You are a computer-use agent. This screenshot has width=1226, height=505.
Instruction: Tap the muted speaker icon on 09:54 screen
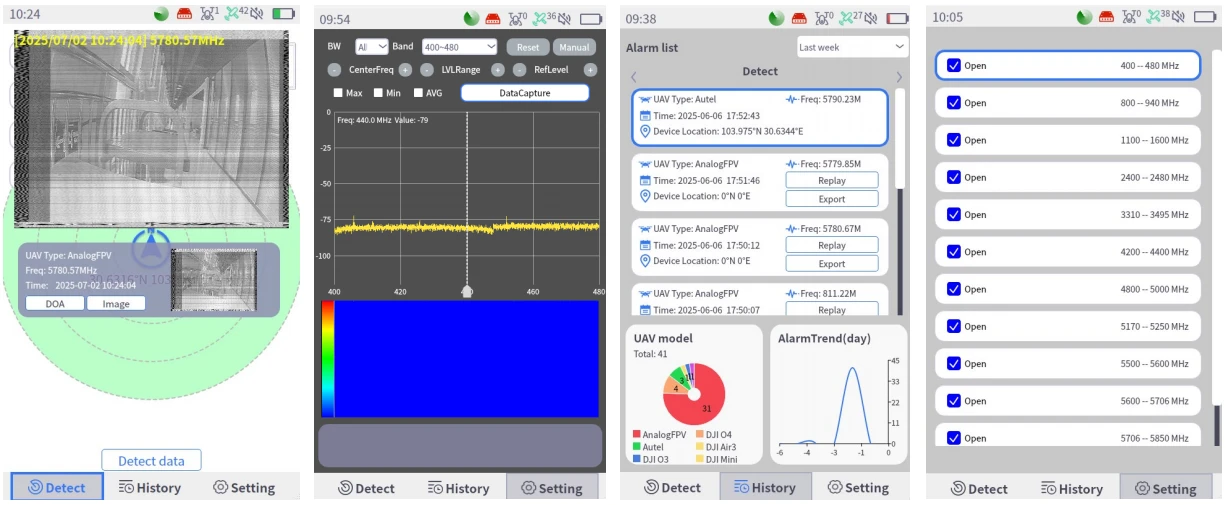tap(565, 19)
